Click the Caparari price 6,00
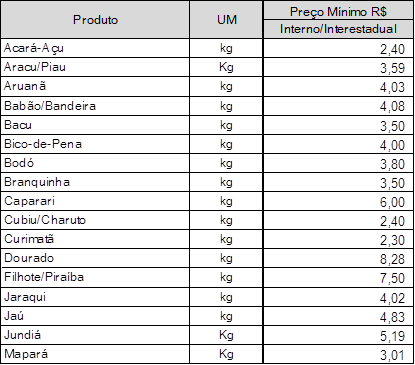The height and width of the screenshot is (365, 415). 392,202
